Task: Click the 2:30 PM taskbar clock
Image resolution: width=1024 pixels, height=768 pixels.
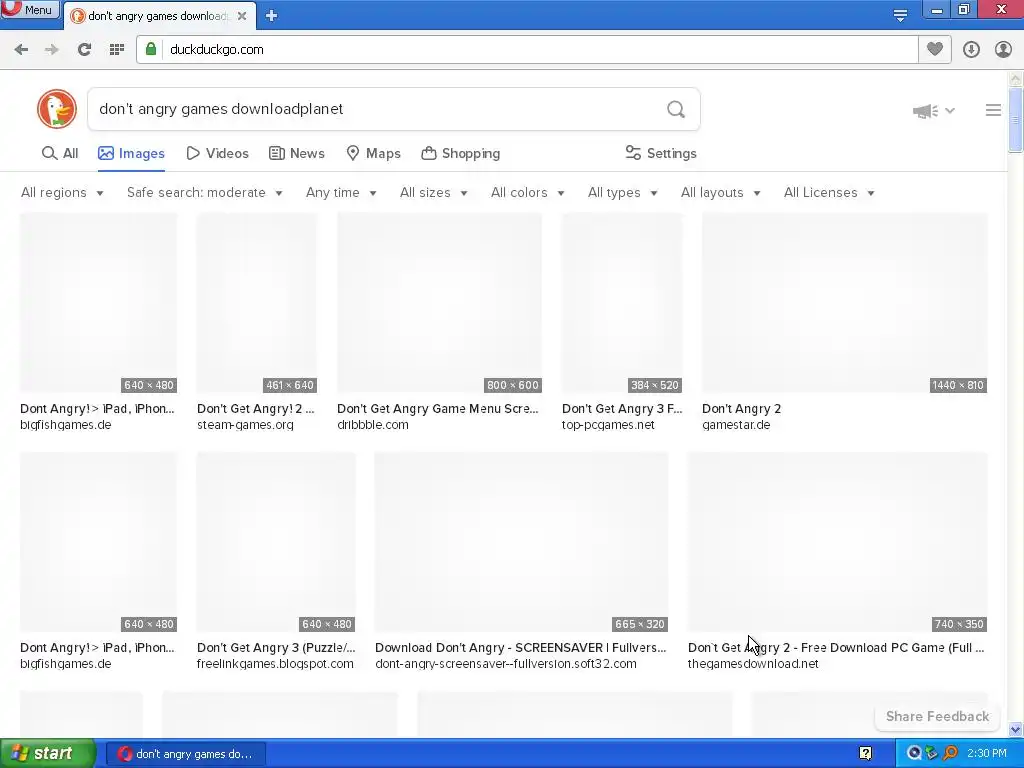Action: coord(987,754)
